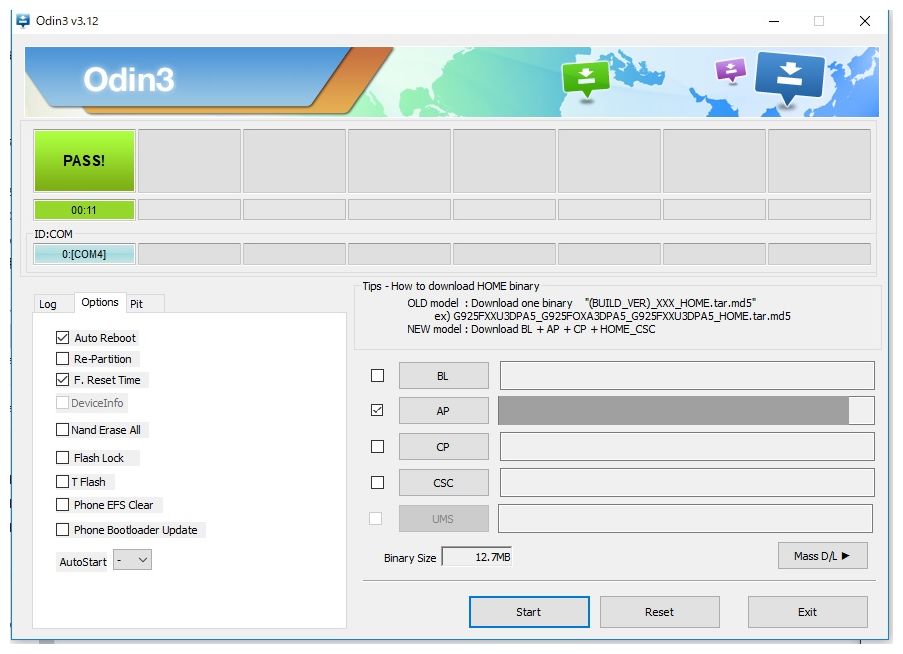Screen dimensions: 903x654
Task: Click the Reset button
Action: pyautogui.click(x=659, y=612)
